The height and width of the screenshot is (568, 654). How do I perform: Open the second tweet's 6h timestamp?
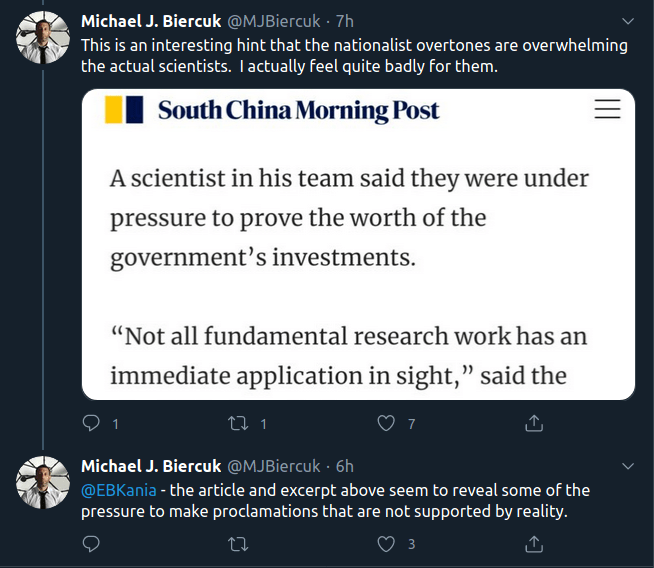[344, 466]
